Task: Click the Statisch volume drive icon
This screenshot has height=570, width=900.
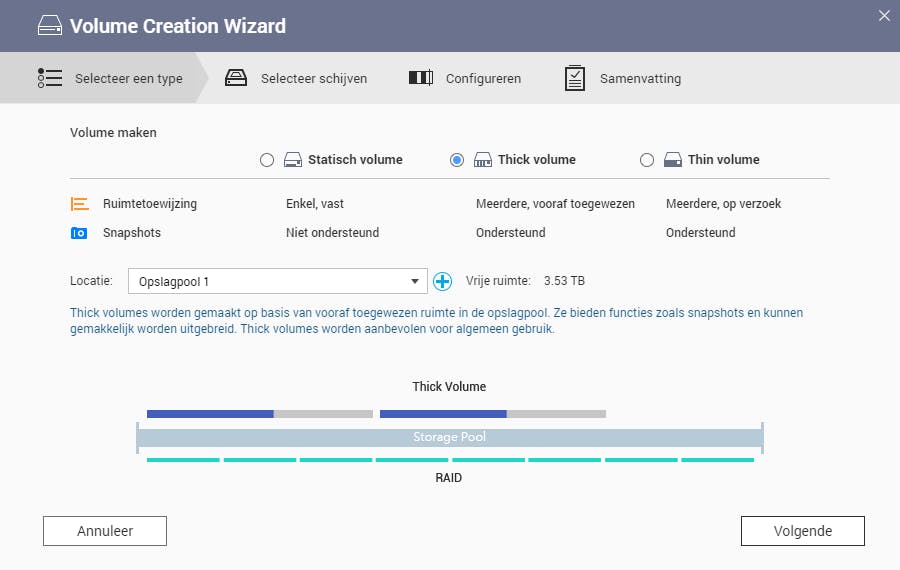Action: (293, 160)
